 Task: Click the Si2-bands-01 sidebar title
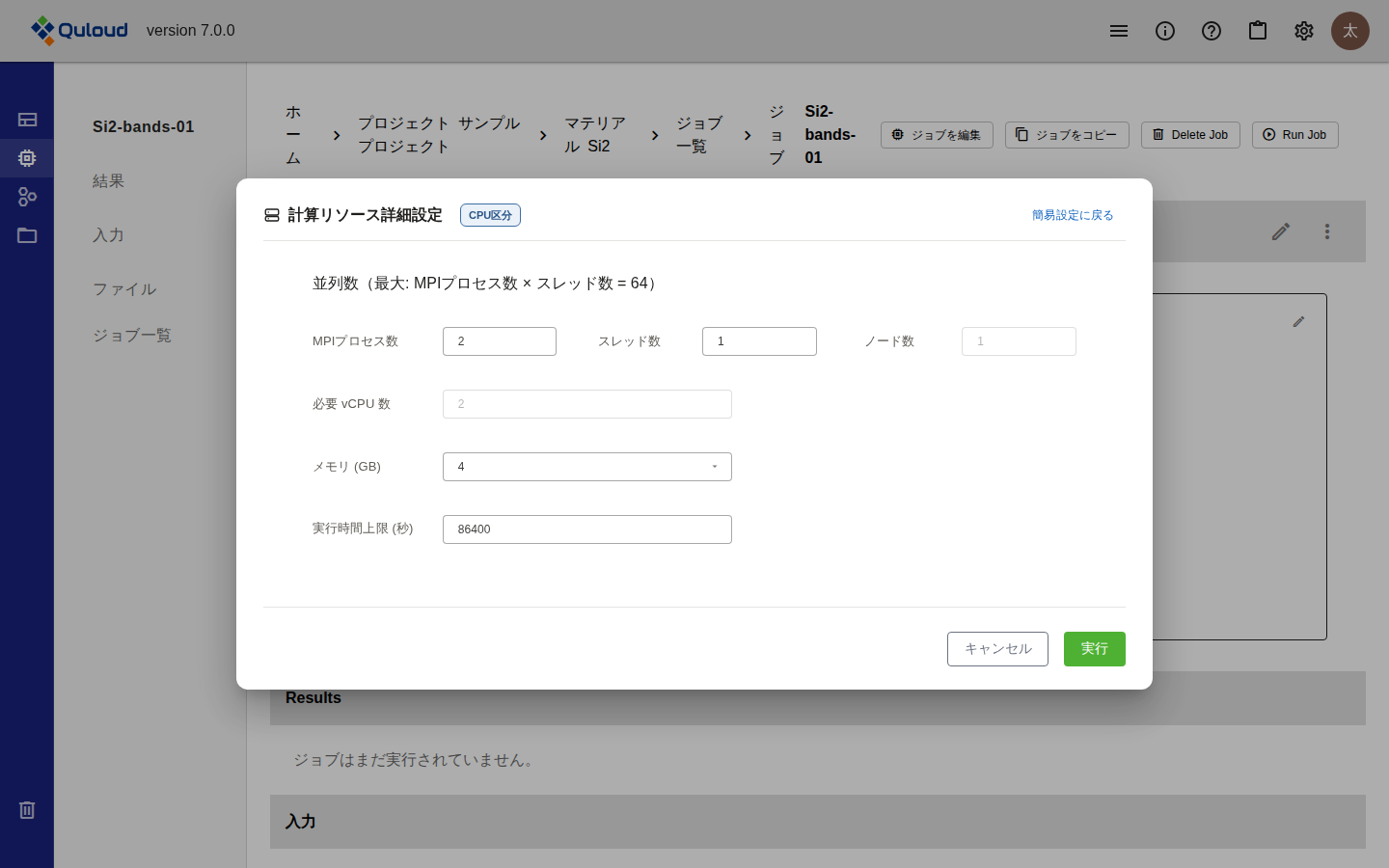click(144, 127)
